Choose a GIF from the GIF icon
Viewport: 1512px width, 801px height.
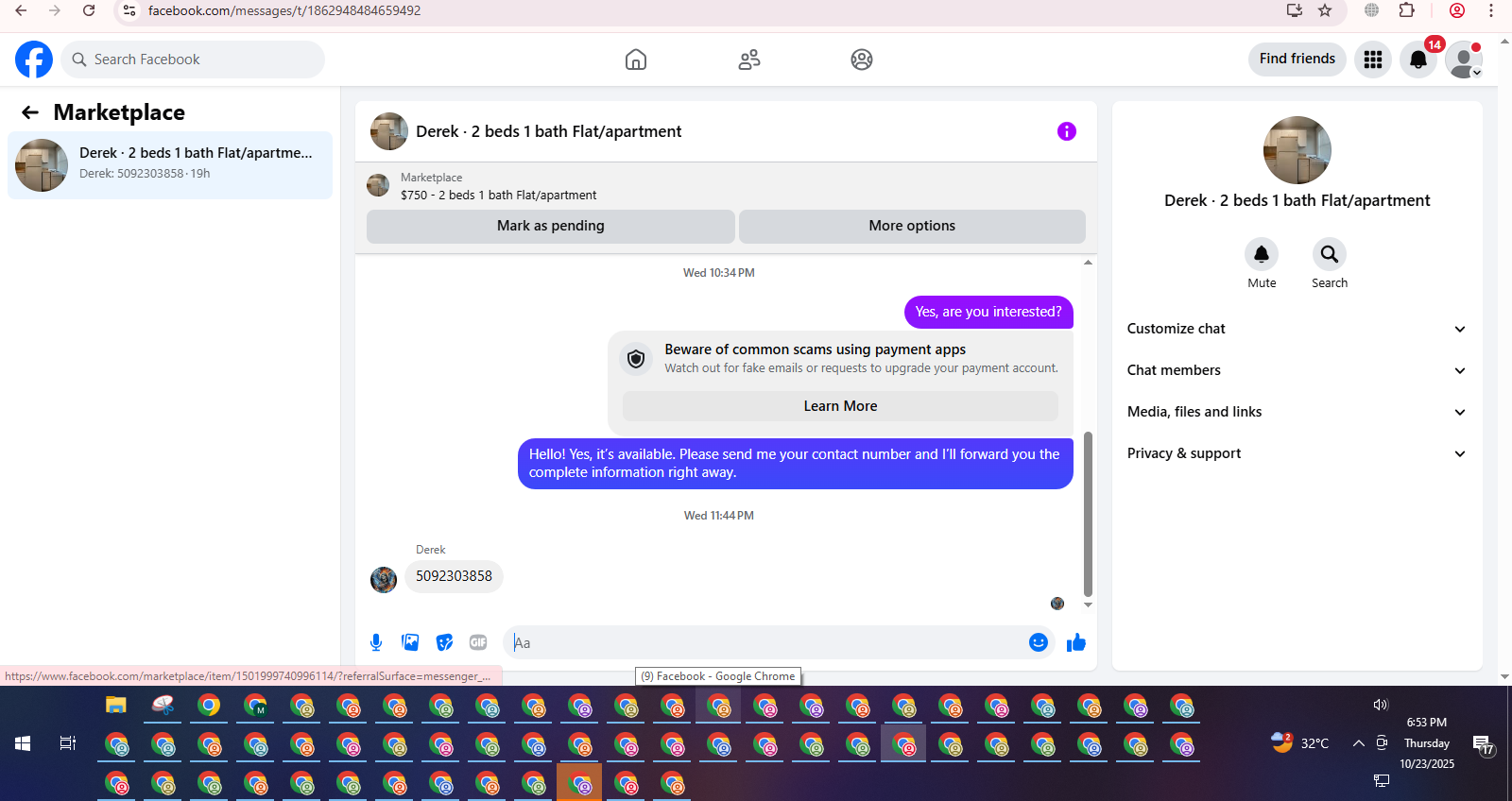pos(478,642)
